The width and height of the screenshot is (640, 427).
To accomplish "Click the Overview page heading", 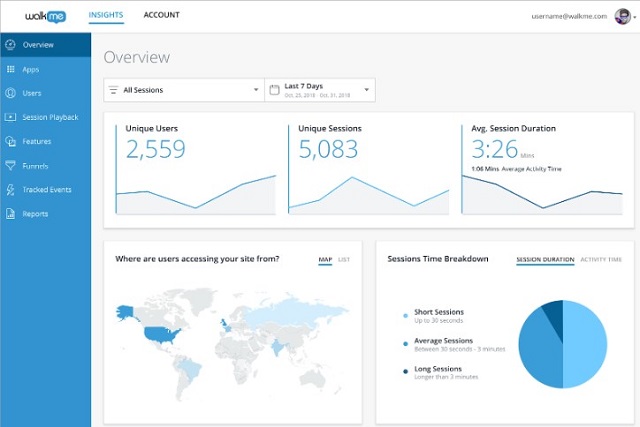I will [x=137, y=57].
